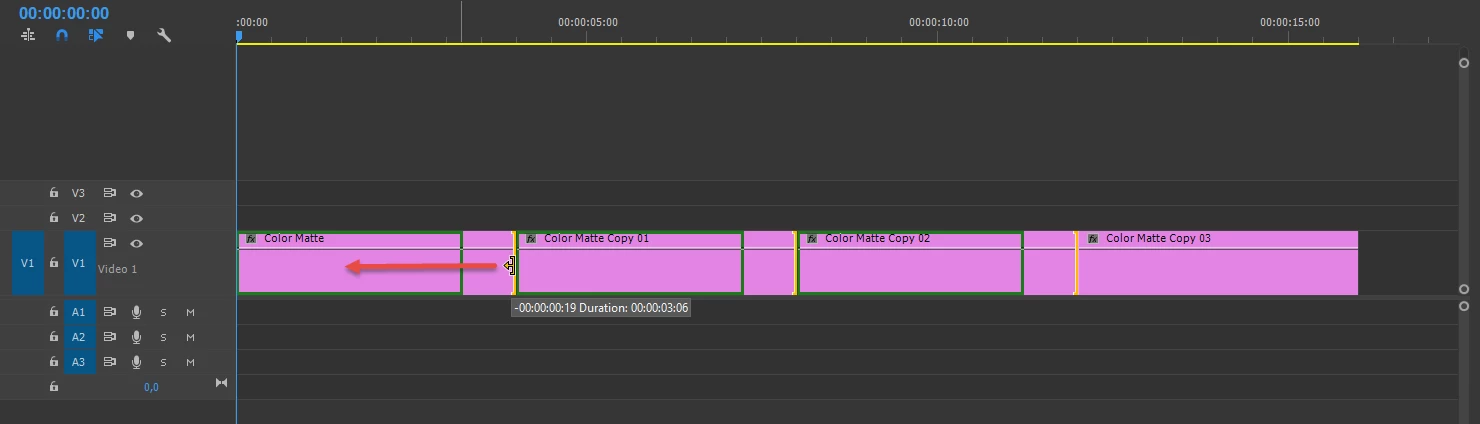Toggle the V2 track lock
Image resolution: width=1480 pixels, height=424 pixels.
click(54, 218)
